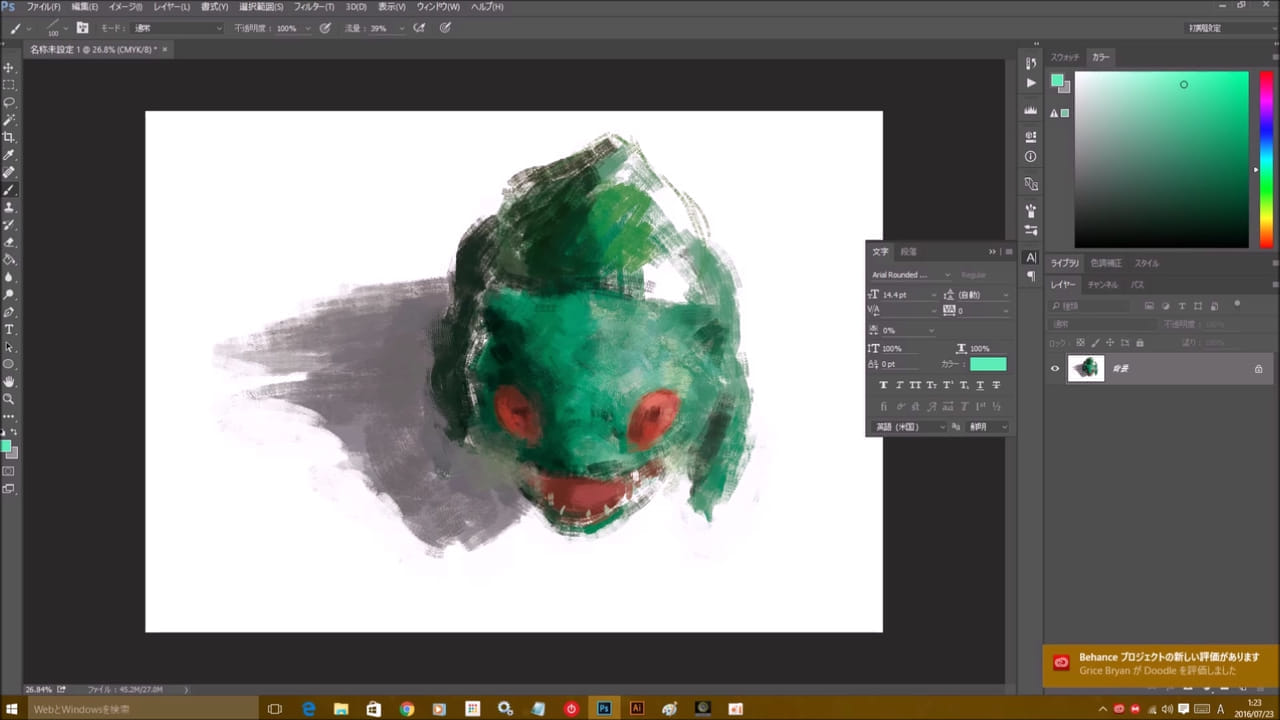Open the Character panel icon in dock
The height and width of the screenshot is (720, 1280).
(x=1031, y=258)
